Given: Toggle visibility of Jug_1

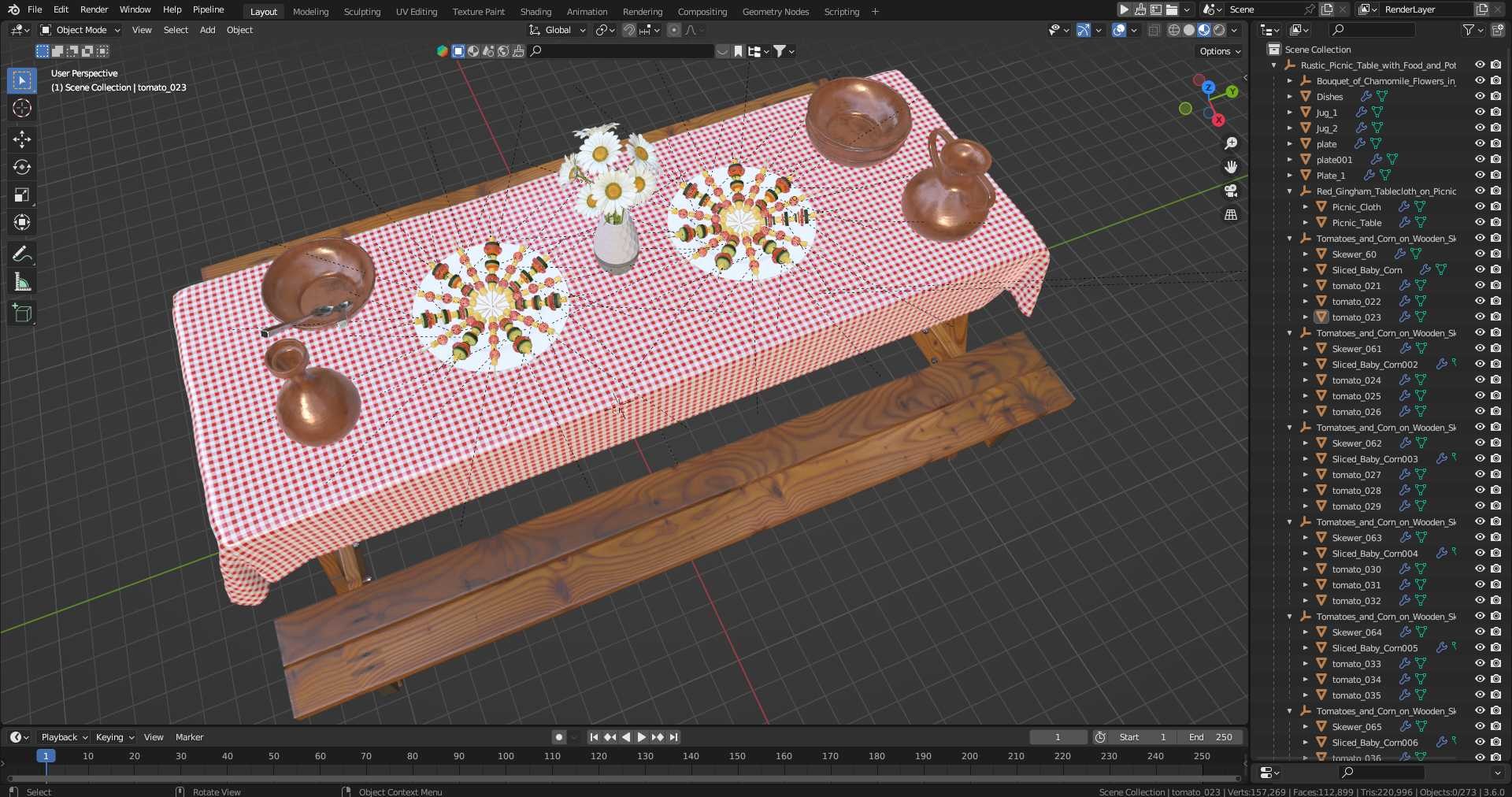Looking at the screenshot, I should pyautogui.click(x=1480, y=112).
